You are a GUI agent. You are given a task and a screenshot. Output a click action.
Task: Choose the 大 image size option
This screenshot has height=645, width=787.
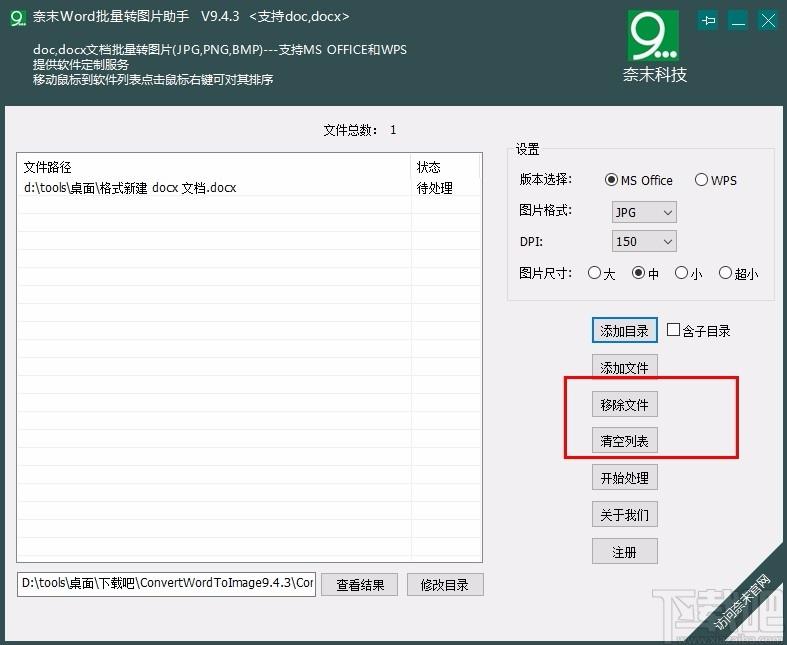click(x=595, y=273)
